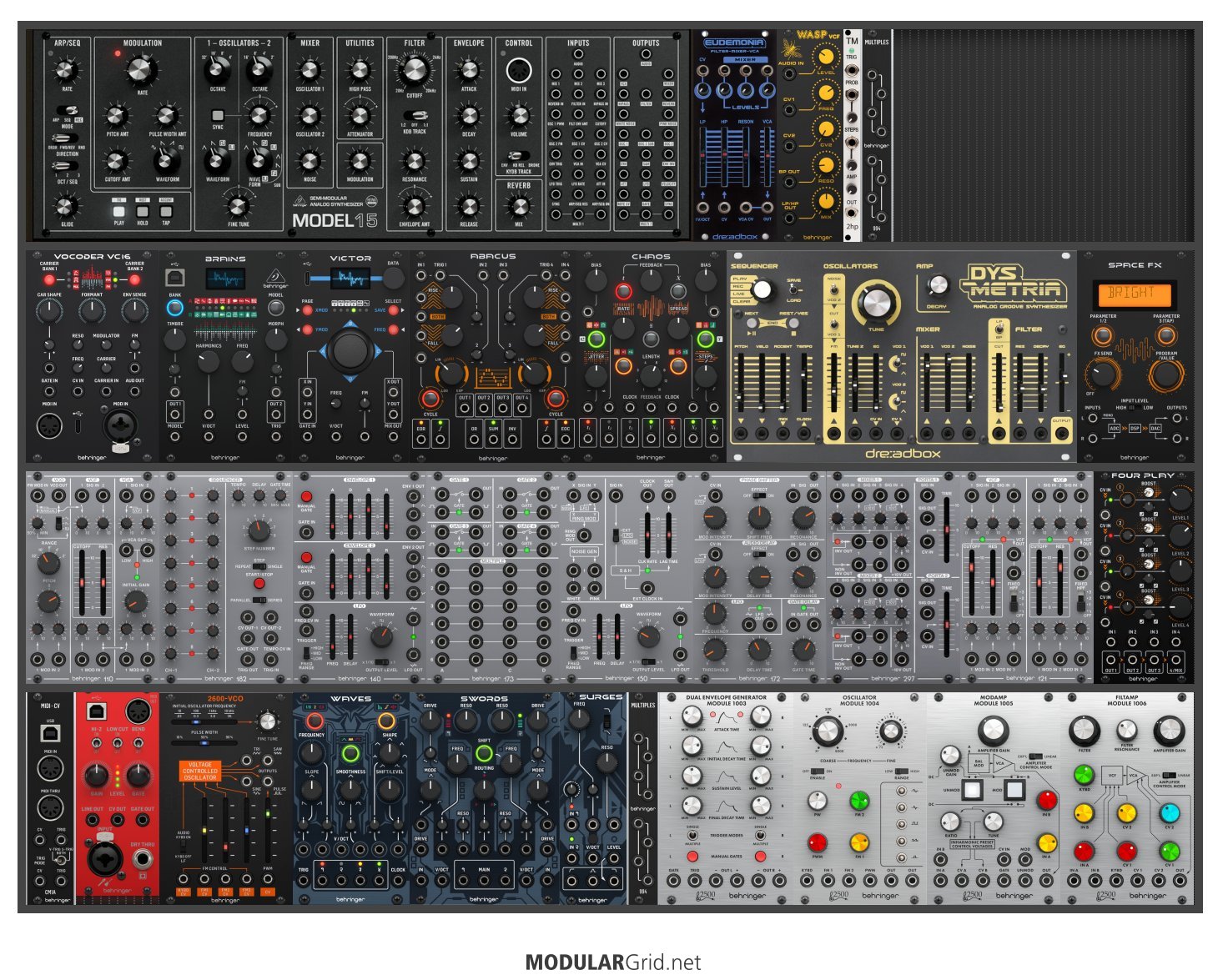
Task: Flip the ARP/SEQ Mode switch on Model 15
Action: pyautogui.click(x=69, y=109)
